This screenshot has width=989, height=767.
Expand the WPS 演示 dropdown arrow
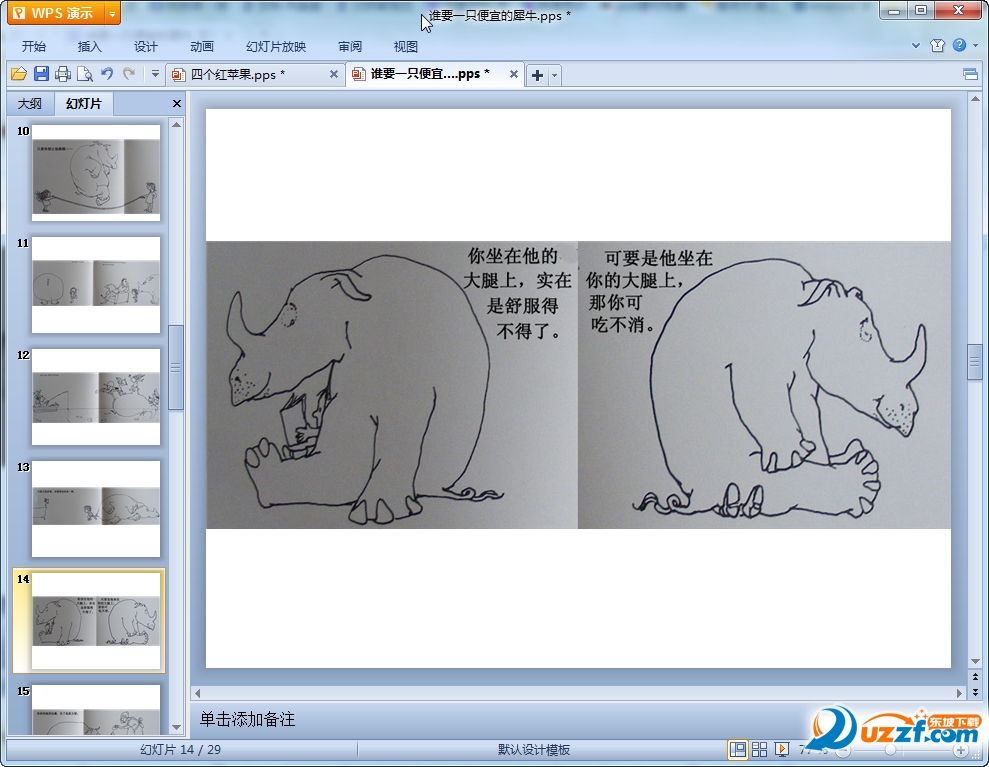point(112,13)
